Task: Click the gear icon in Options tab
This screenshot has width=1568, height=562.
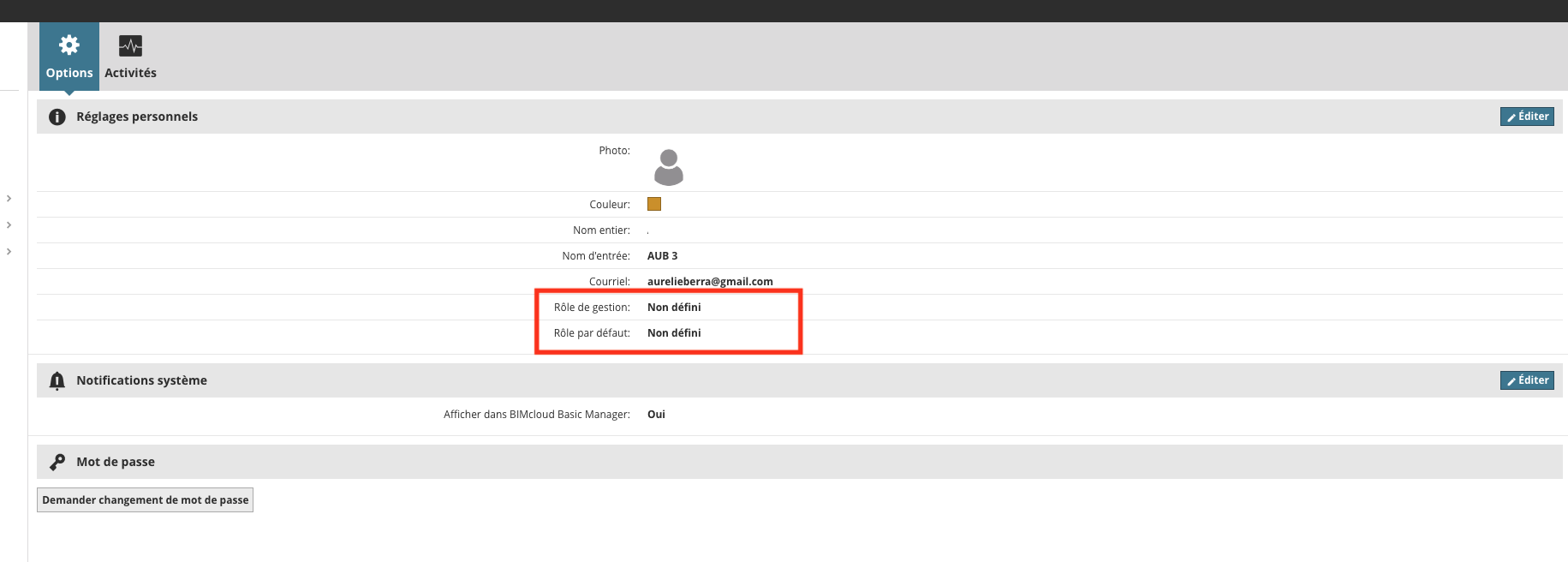Action: coord(69,45)
